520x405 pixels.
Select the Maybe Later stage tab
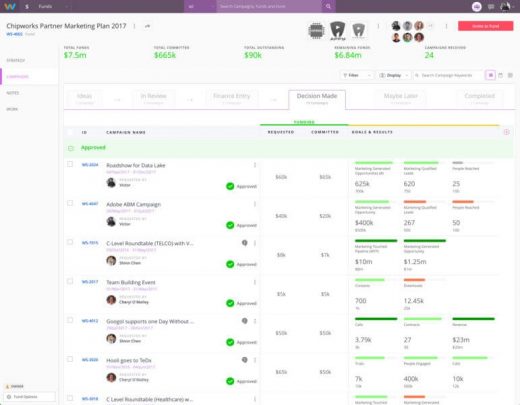(401, 99)
